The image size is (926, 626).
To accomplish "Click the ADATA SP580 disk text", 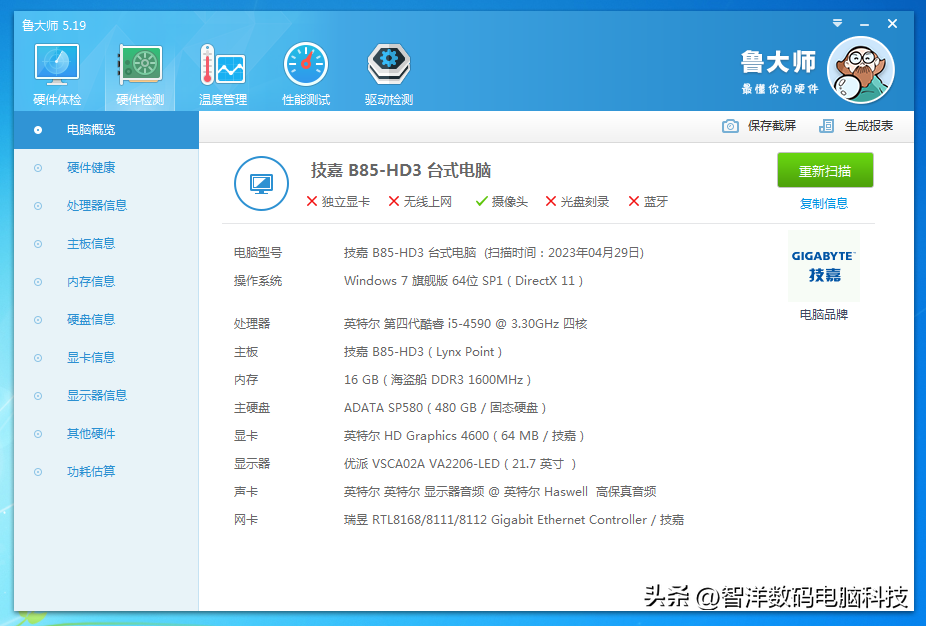I will 445,408.
